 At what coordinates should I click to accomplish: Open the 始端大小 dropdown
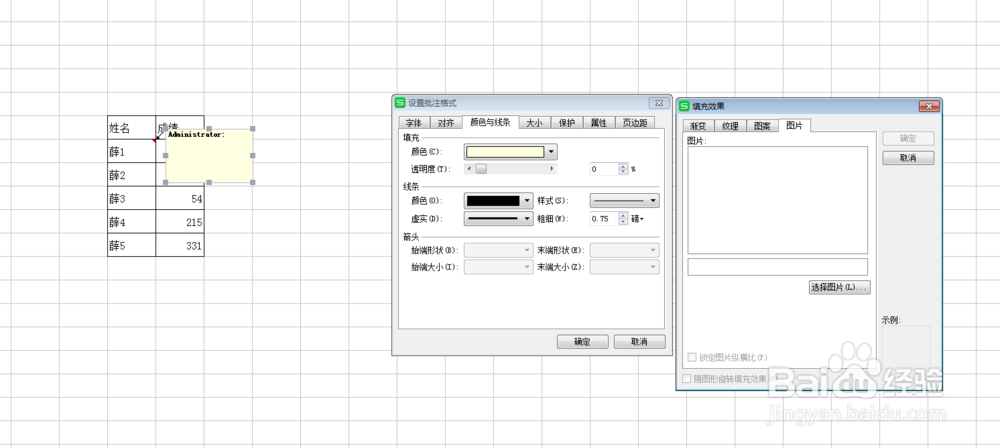[x=498, y=267]
